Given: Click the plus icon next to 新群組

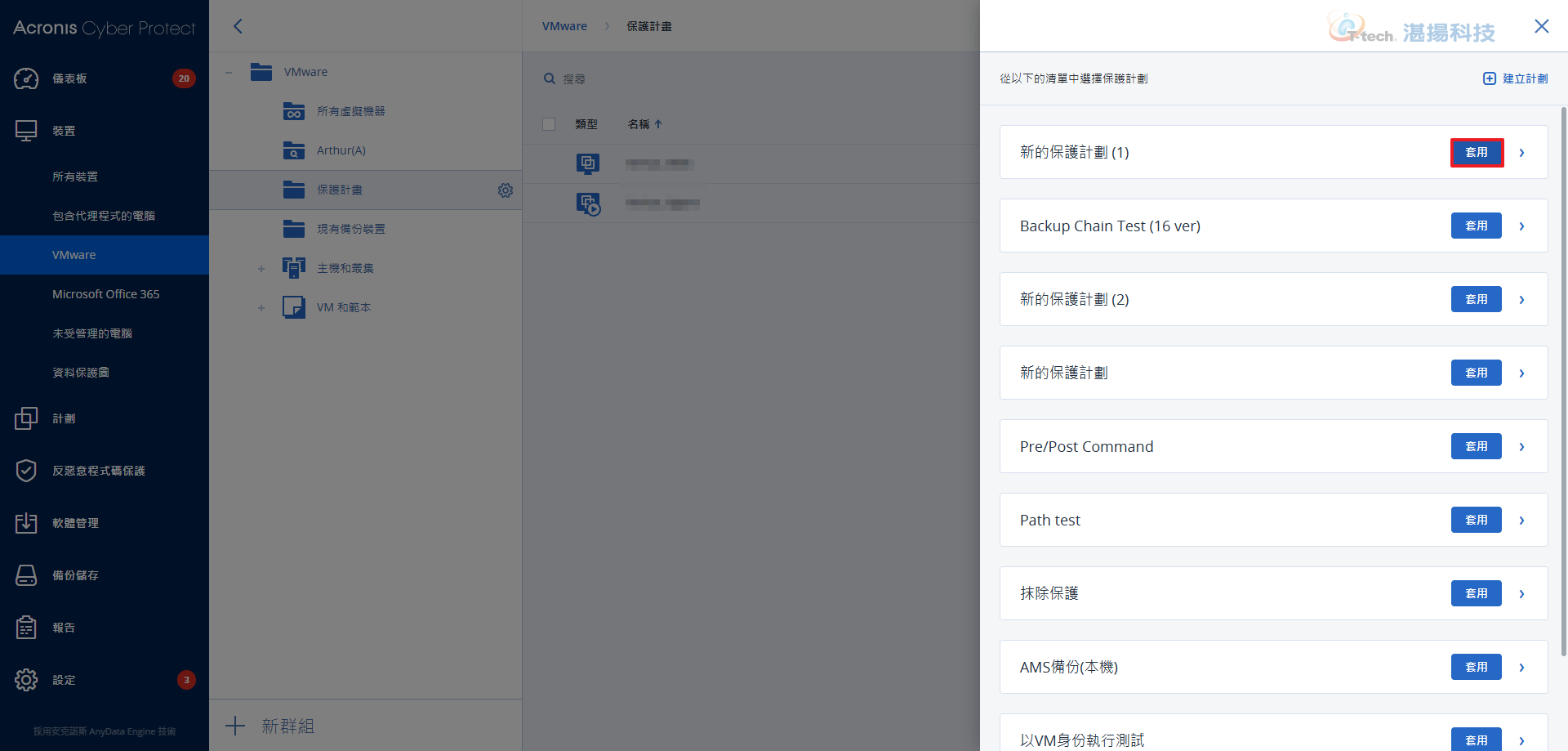Looking at the screenshot, I should coord(235,726).
